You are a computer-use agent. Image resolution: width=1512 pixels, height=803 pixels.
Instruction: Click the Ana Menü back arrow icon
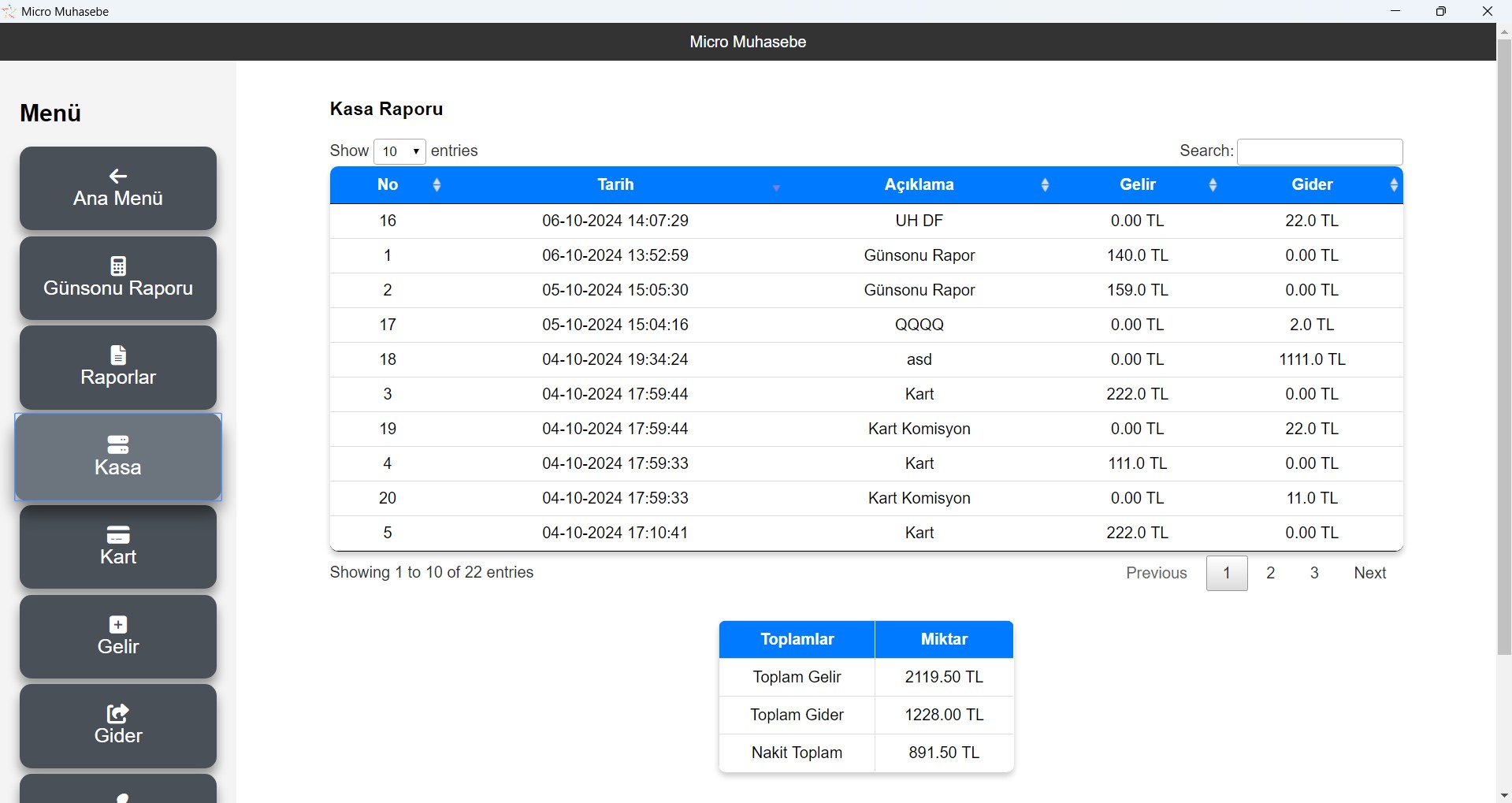pyautogui.click(x=118, y=176)
